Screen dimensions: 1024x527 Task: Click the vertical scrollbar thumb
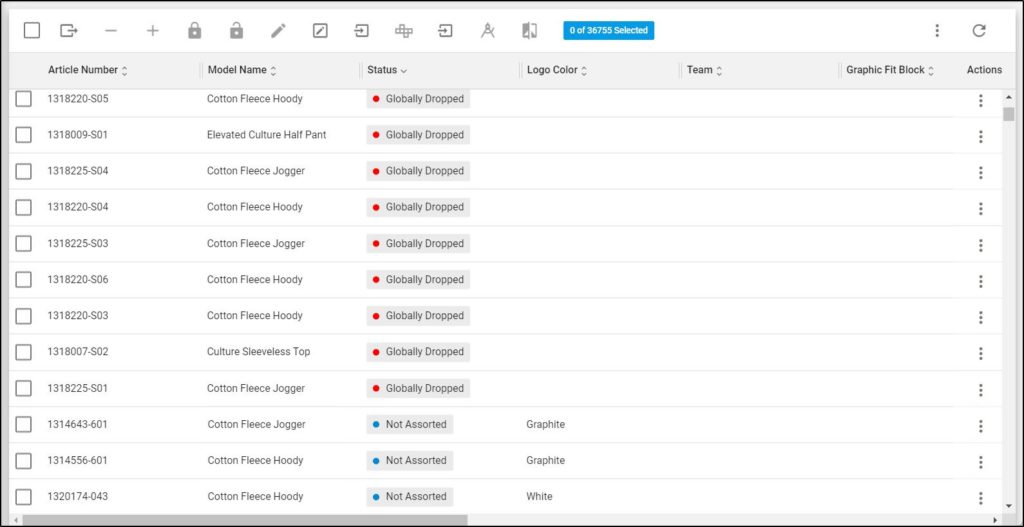pos(1009,114)
